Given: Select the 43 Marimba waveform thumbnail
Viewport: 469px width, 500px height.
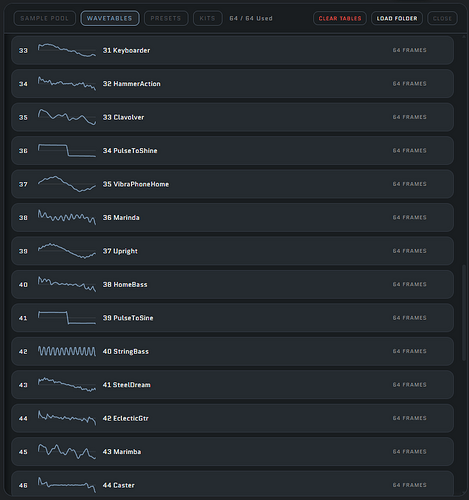Looking at the screenshot, I should [67, 452].
